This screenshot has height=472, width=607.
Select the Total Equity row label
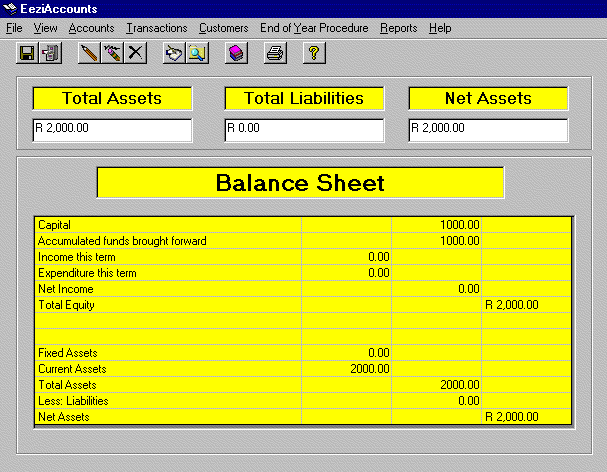tap(66, 305)
